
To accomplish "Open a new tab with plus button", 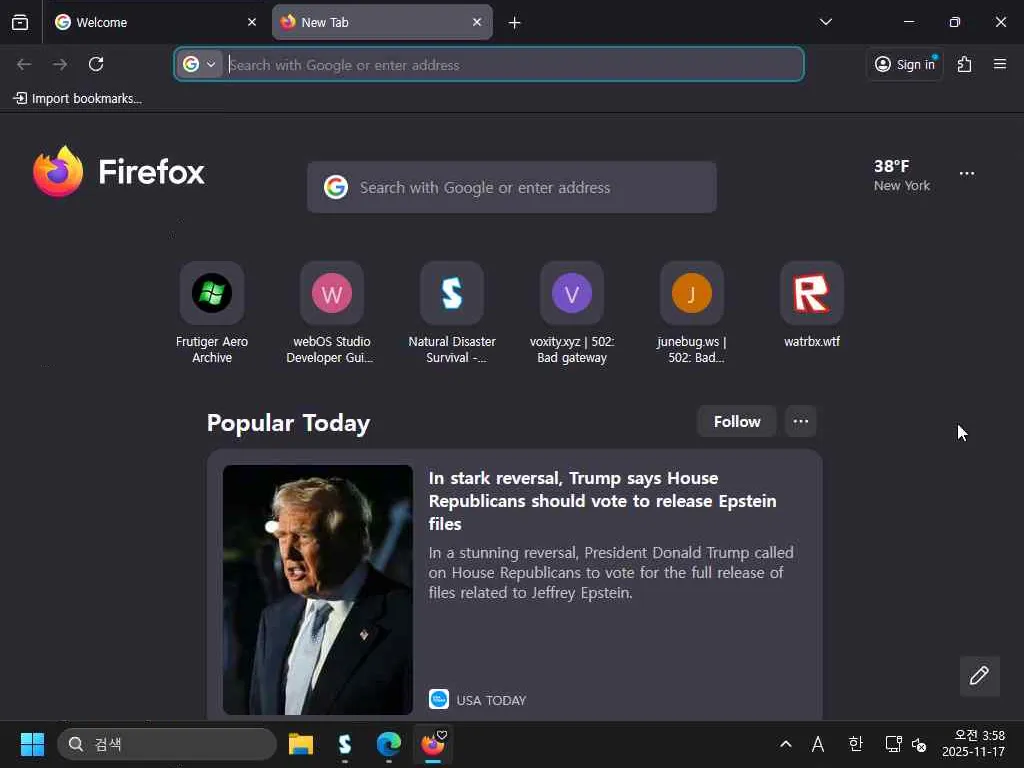I will click(515, 23).
